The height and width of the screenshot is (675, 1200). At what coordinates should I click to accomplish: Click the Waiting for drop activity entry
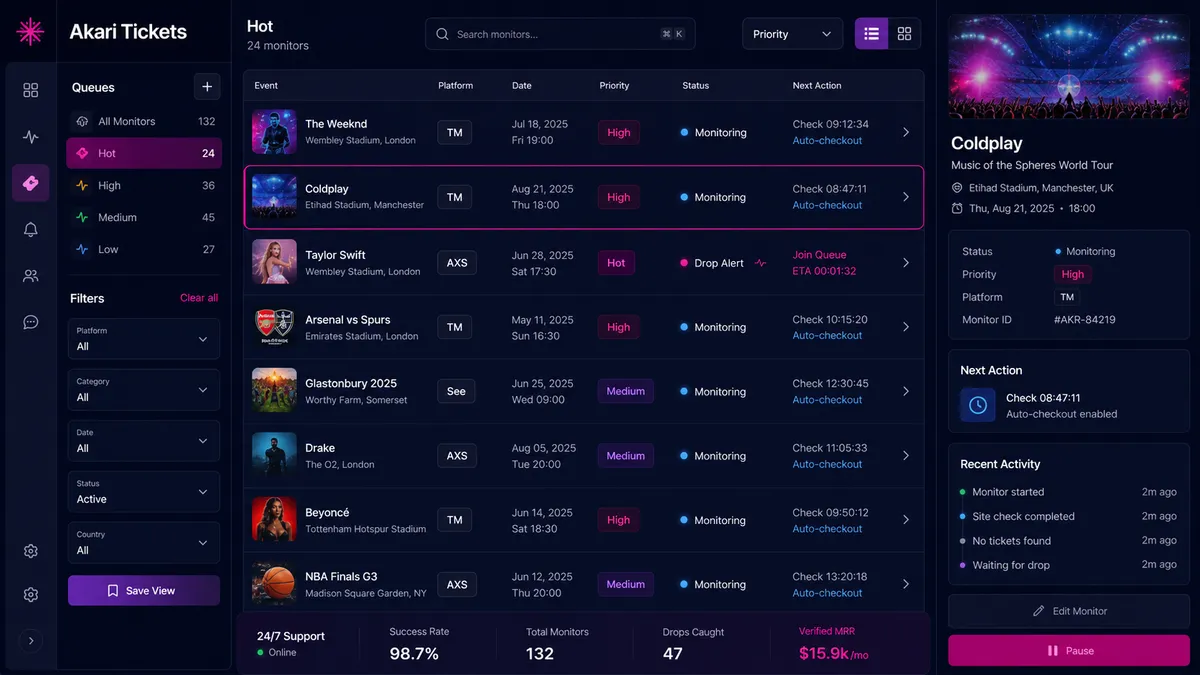click(1069, 565)
